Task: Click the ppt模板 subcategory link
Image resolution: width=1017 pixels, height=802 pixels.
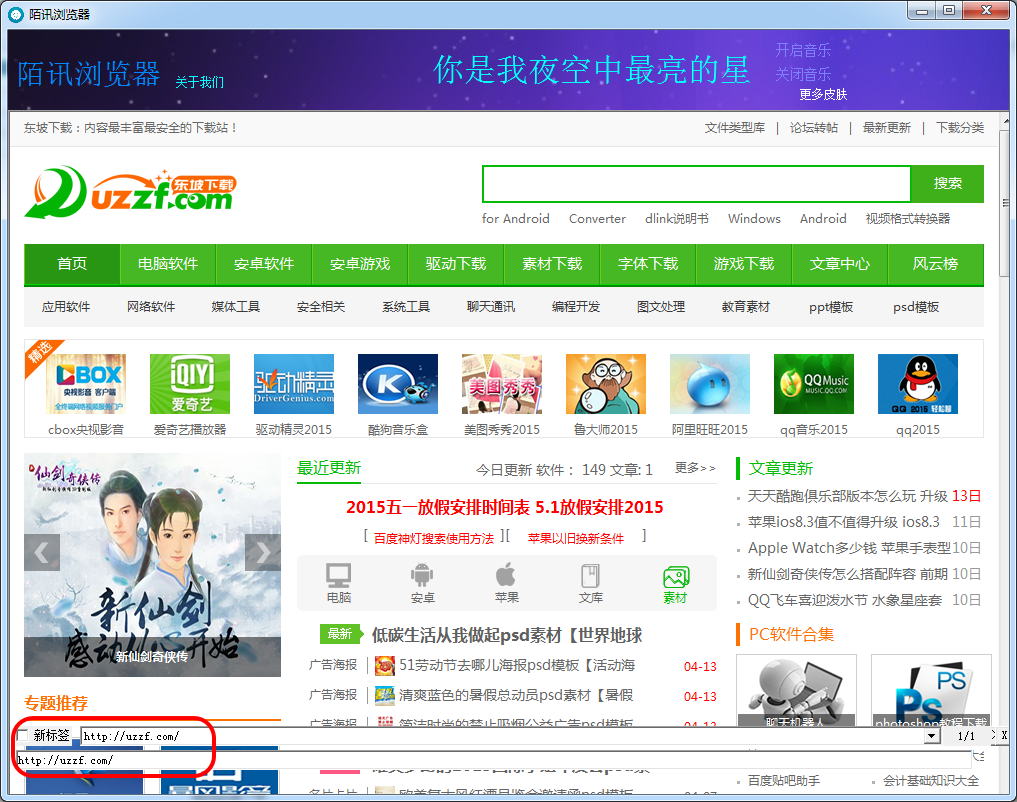Action: pos(831,307)
